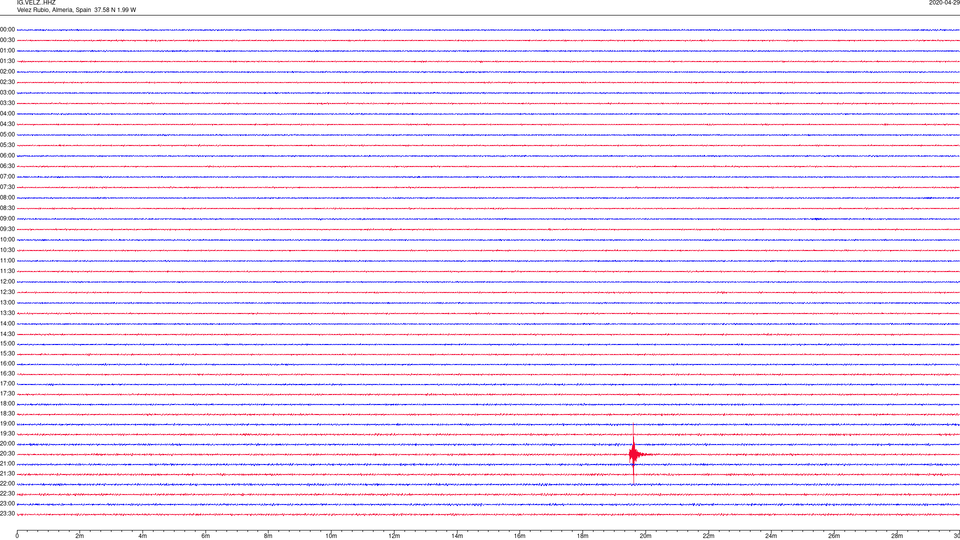
Task: Choose the 14:30 time label
Action: click(x=7, y=334)
